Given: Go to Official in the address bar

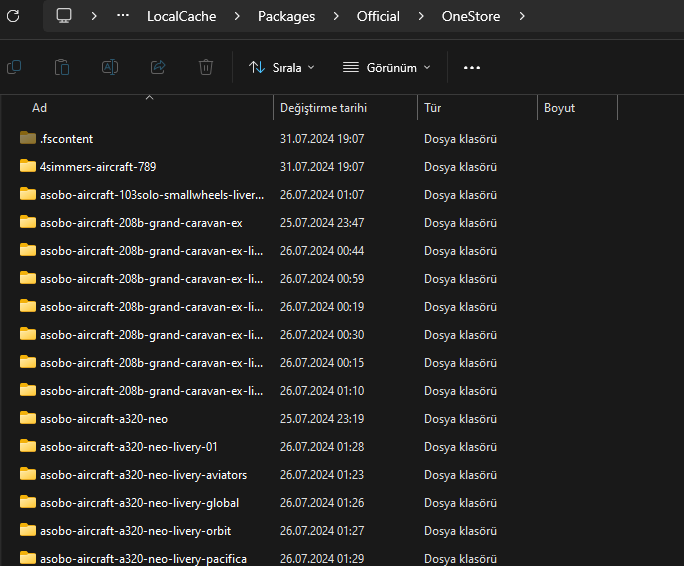Looking at the screenshot, I should pyautogui.click(x=378, y=16).
